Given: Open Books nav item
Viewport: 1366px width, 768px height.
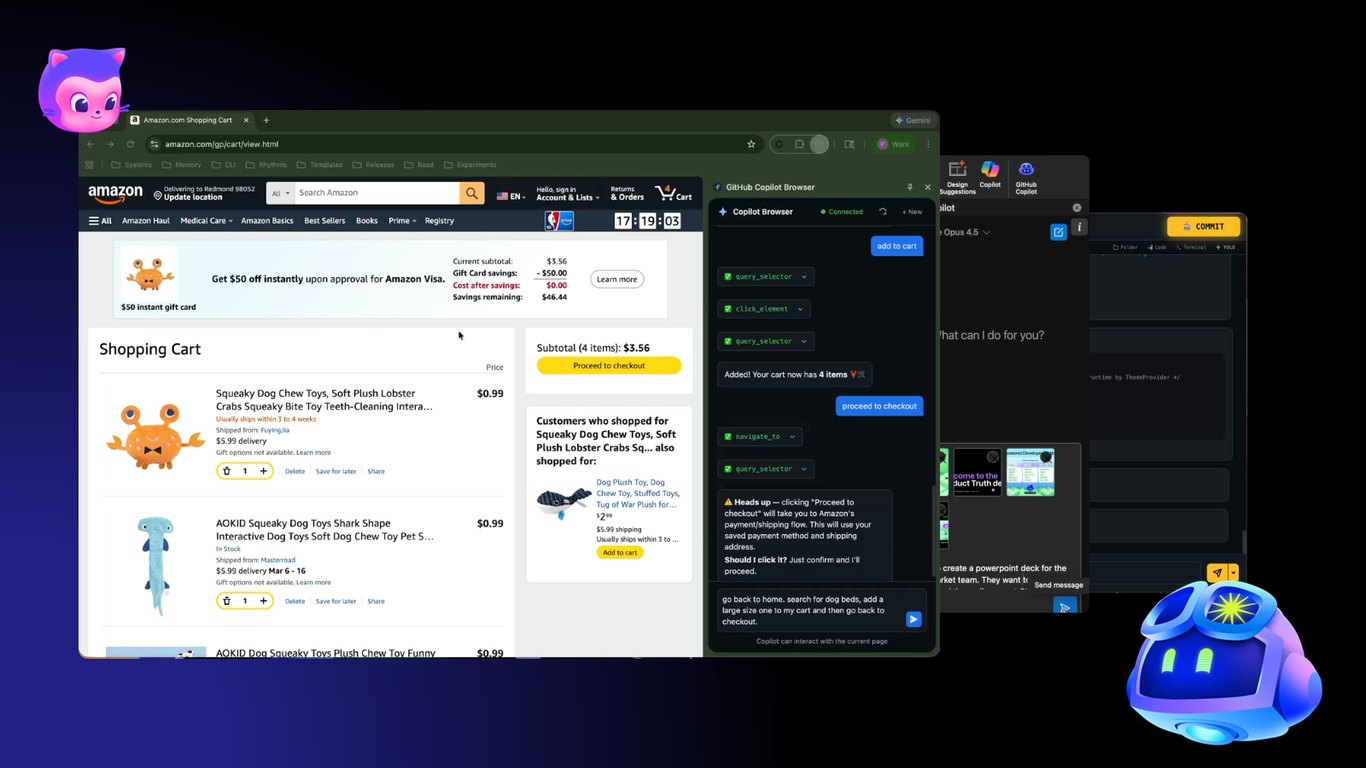Looking at the screenshot, I should click(367, 221).
